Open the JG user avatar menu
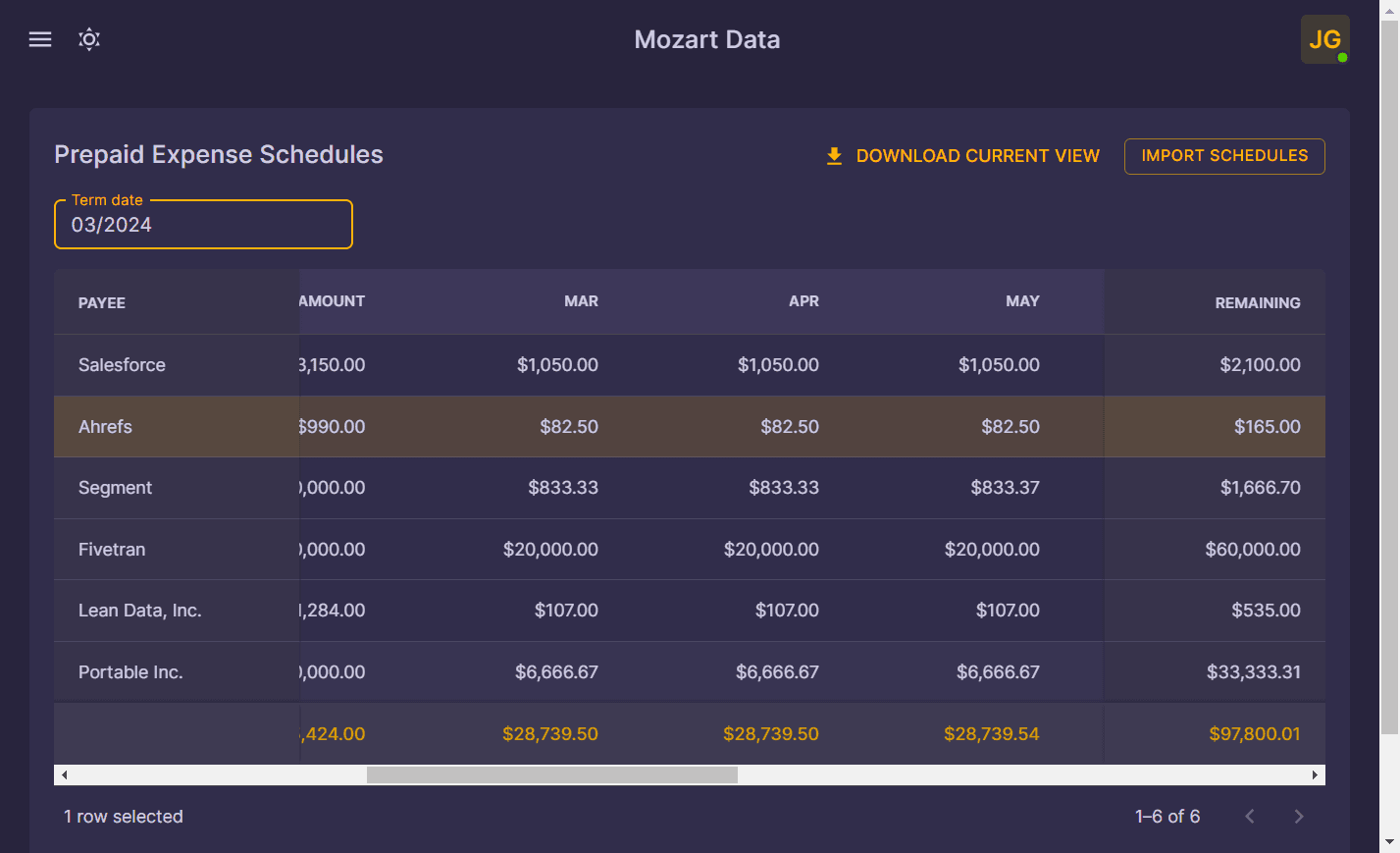Screen dimensions: 1400x853 tap(1324, 39)
